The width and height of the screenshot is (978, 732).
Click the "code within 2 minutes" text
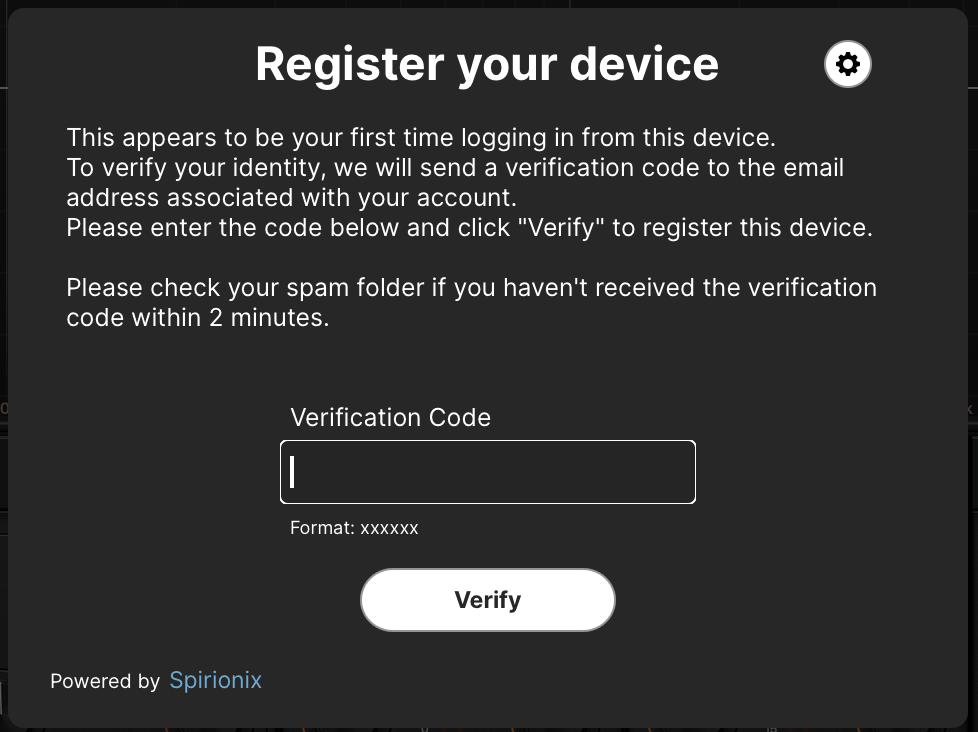[198, 317]
